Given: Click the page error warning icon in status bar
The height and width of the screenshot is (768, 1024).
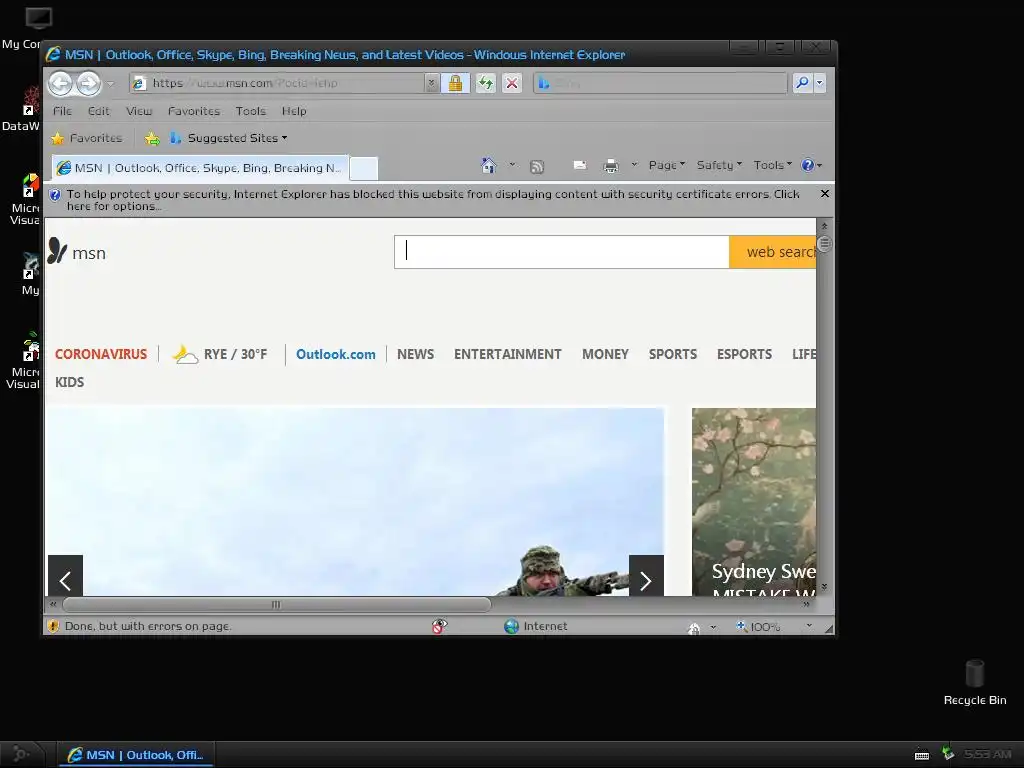Looking at the screenshot, I should point(54,626).
